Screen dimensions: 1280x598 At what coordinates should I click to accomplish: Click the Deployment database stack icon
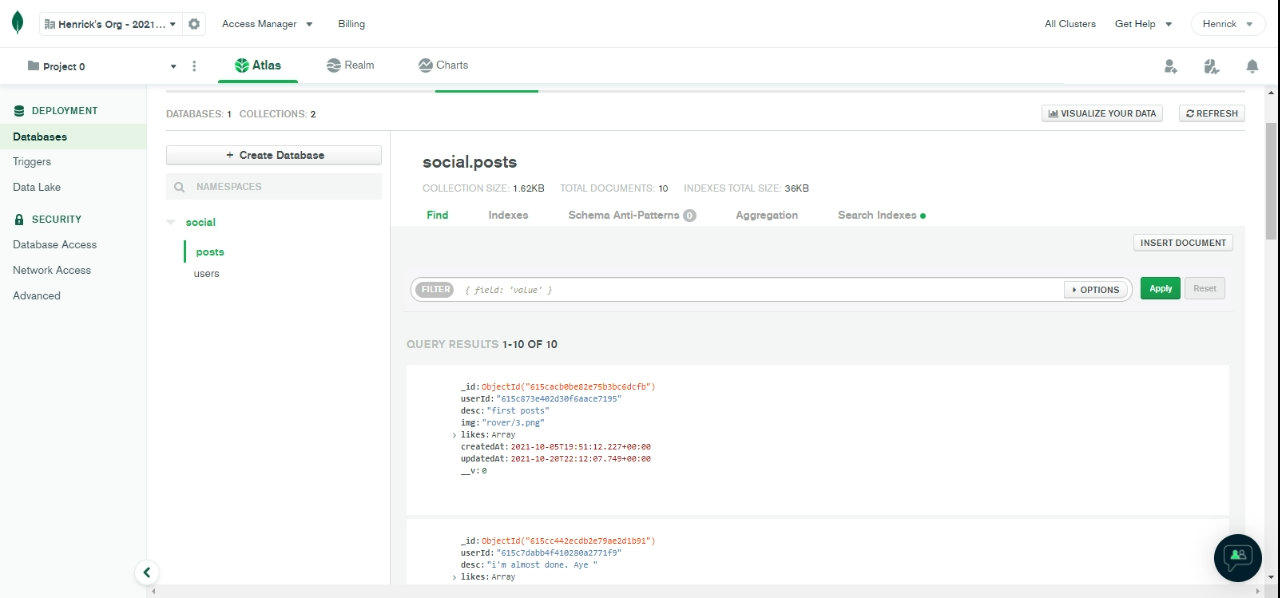tap(19, 111)
